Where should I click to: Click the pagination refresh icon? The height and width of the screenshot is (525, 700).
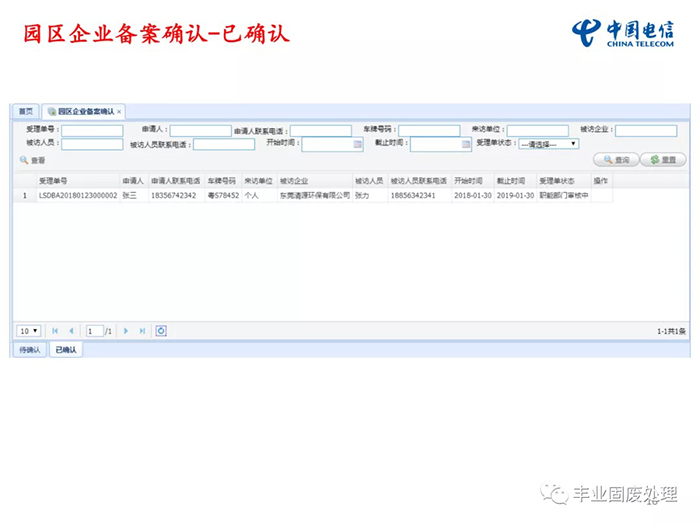[x=161, y=331]
